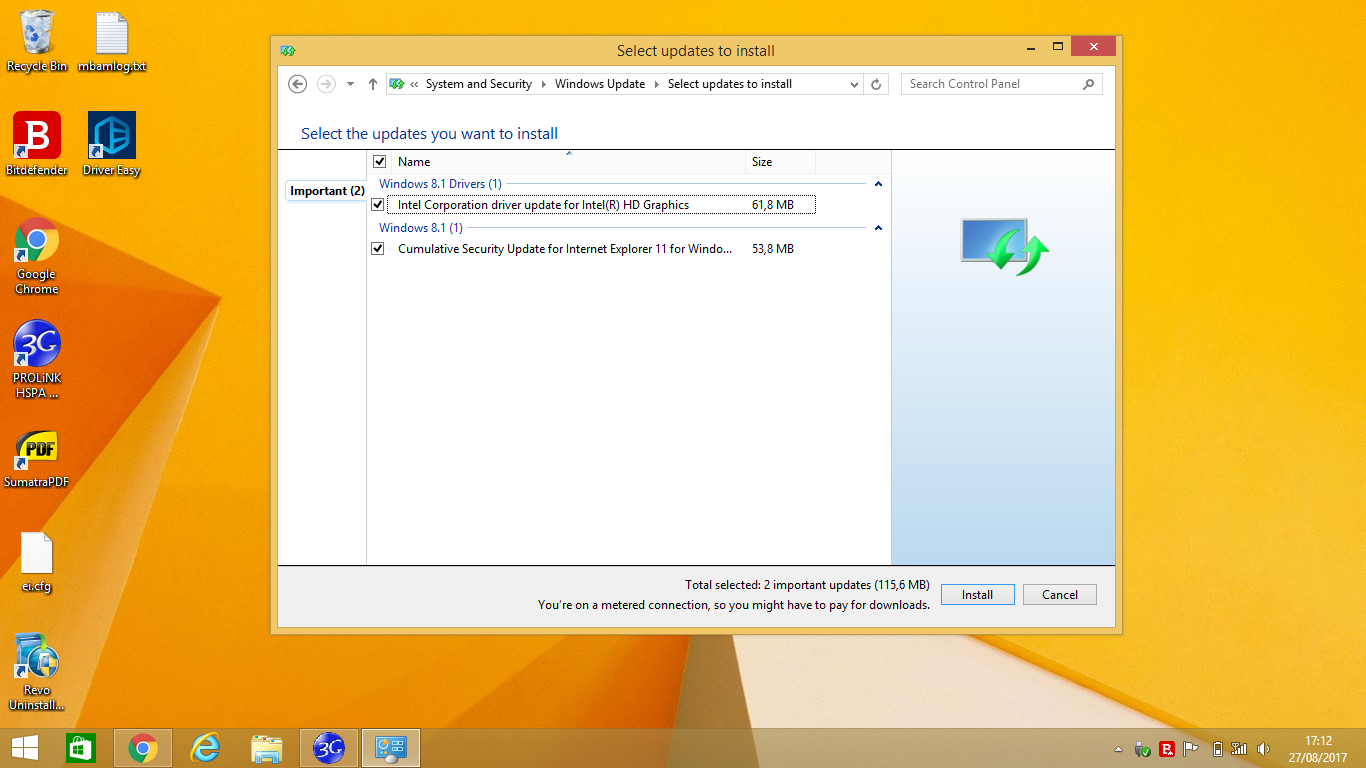The image size is (1366, 768).
Task: Go up one level with Up arrow
Action: pos(373,84)
